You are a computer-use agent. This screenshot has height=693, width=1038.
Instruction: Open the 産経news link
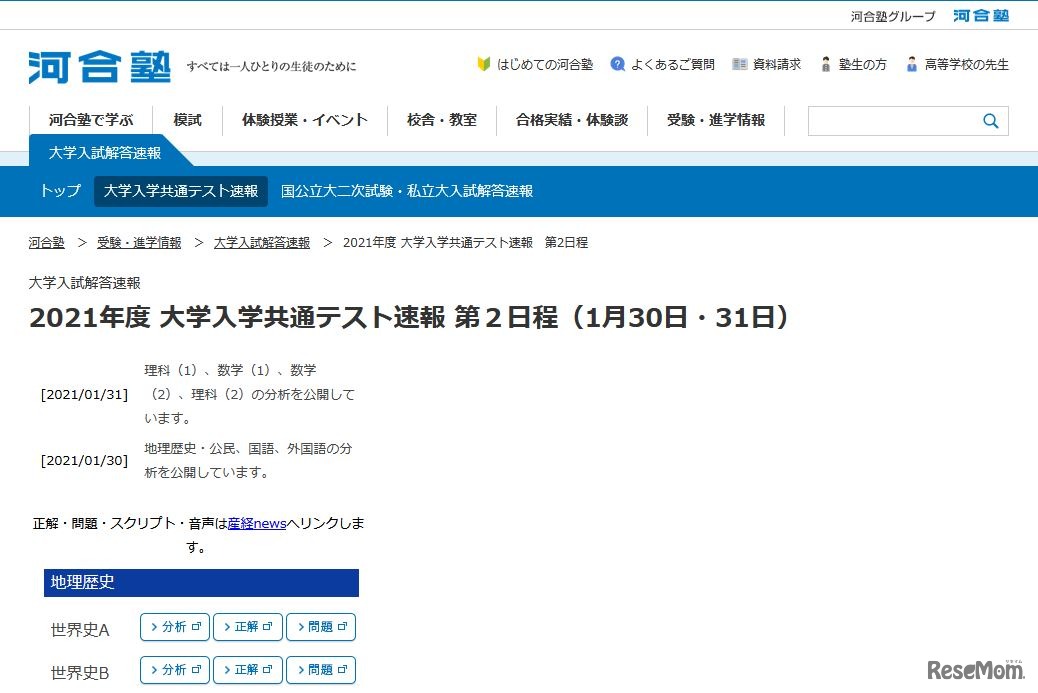click(257, 523)
